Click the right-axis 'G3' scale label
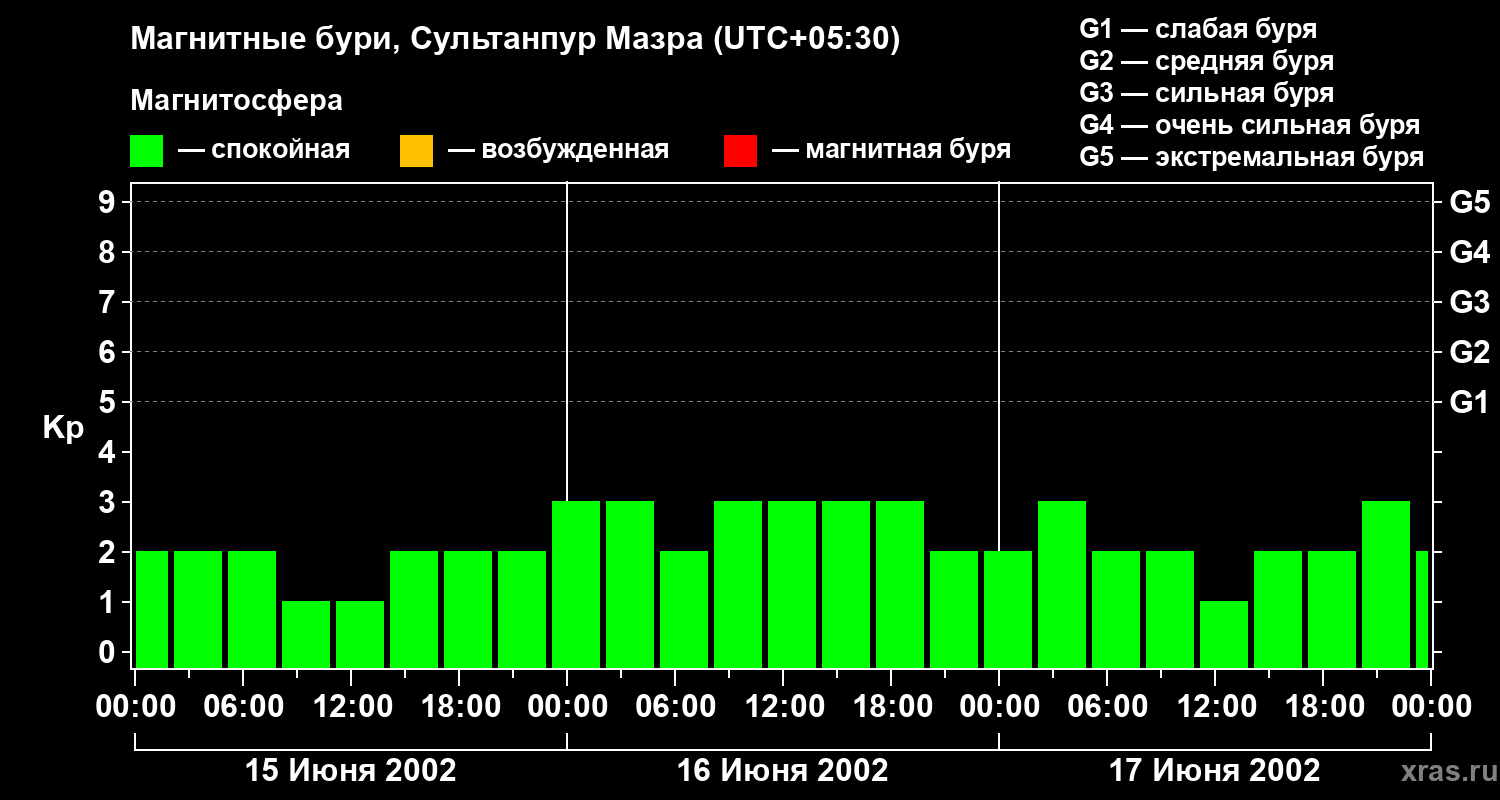This screenshot has height=800, width=1500. click(1470, 302)
